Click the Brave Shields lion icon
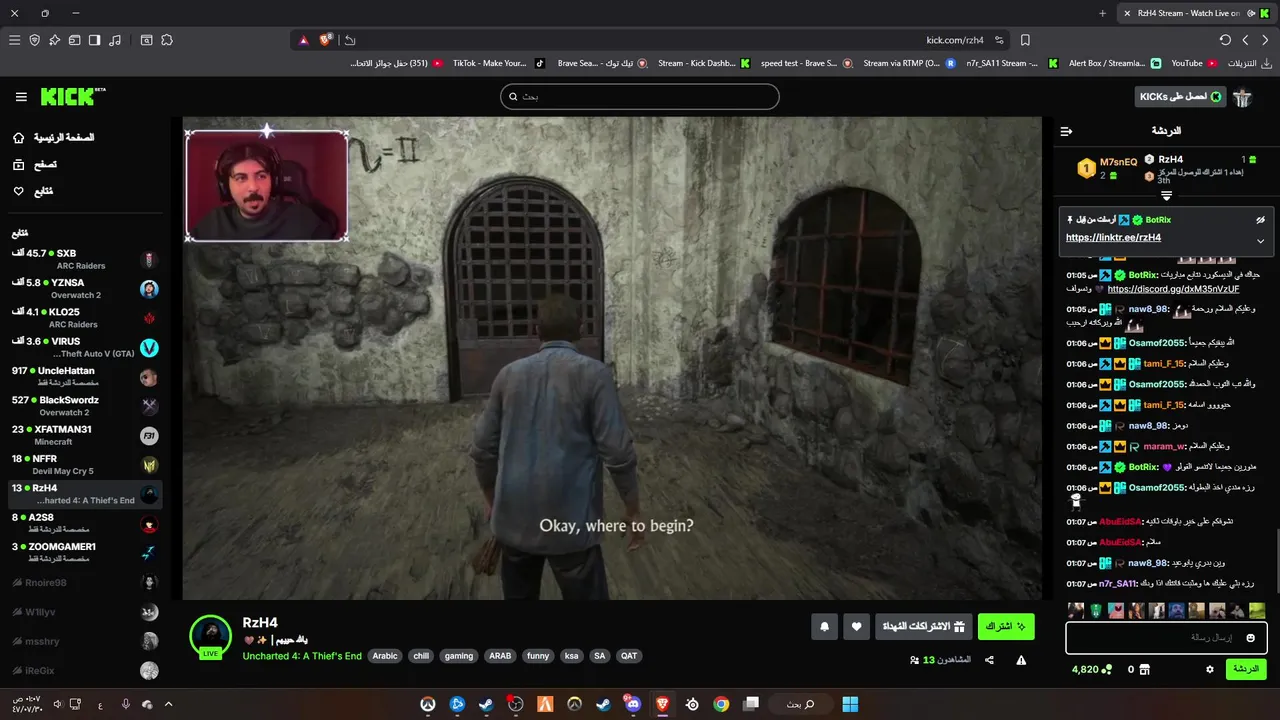 pyautogui.click(x=326, y=40)
